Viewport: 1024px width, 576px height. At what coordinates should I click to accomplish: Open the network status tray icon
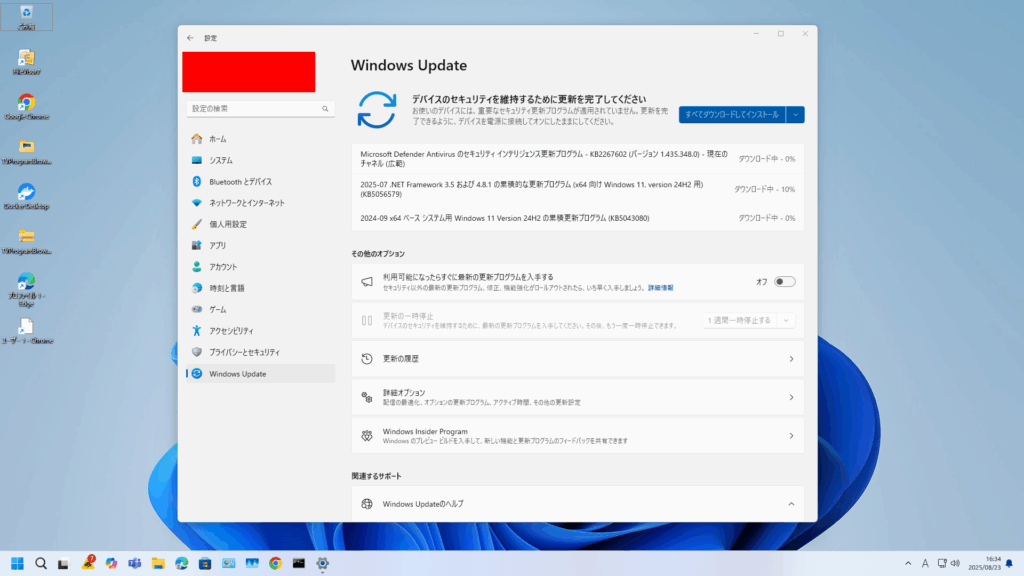942,564
